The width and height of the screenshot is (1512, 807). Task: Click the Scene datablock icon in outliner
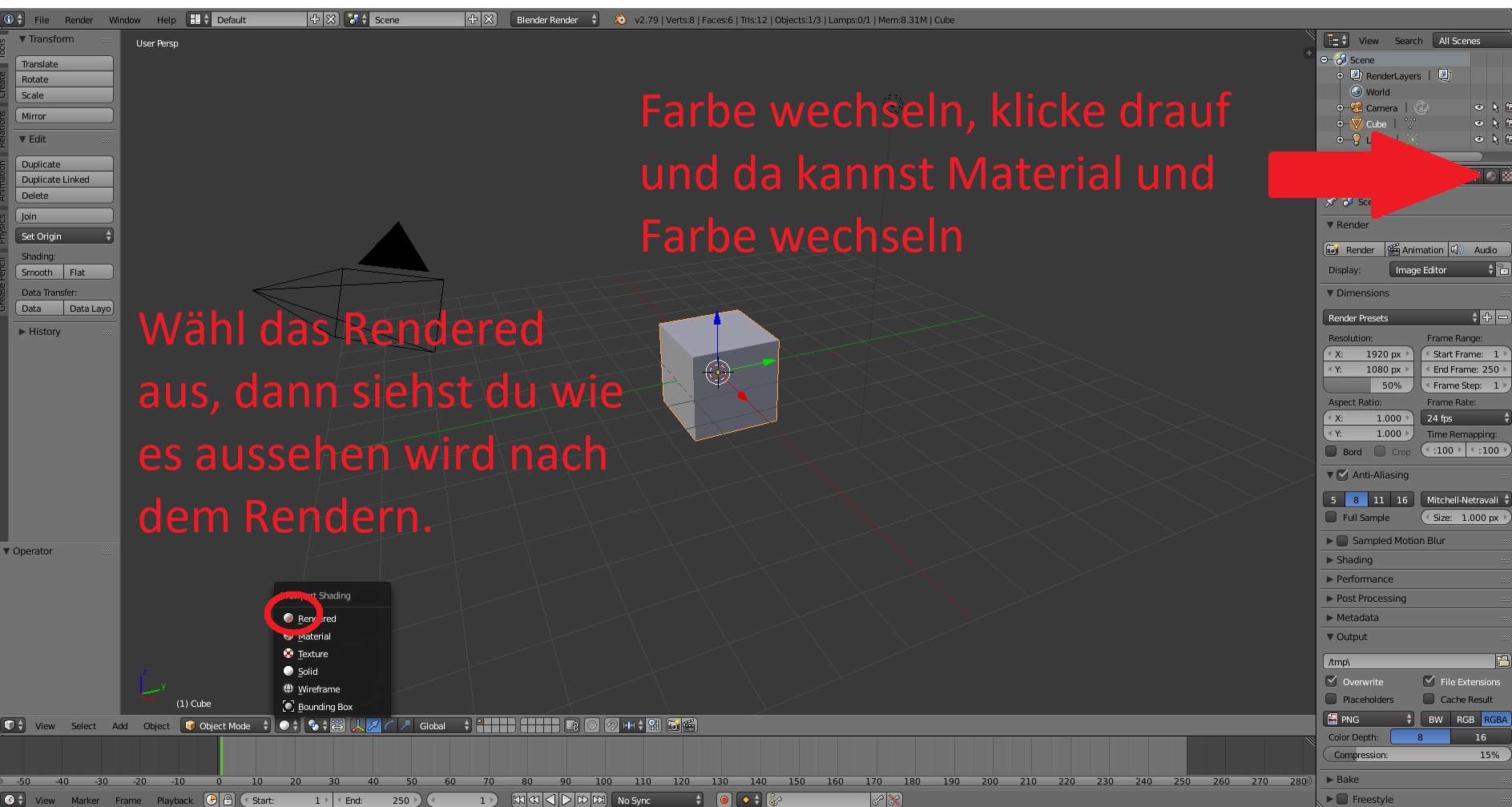point(1341,59)
